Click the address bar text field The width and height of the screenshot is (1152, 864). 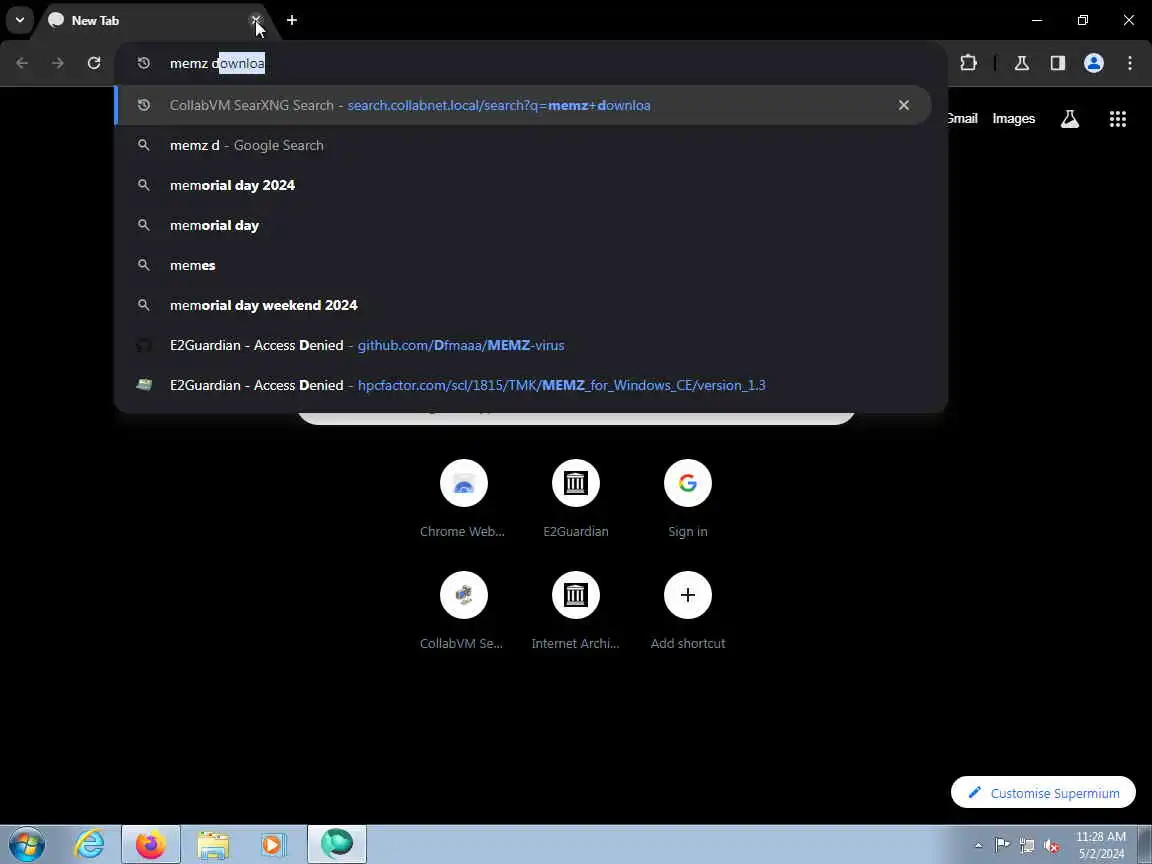[x=530, y=63]
